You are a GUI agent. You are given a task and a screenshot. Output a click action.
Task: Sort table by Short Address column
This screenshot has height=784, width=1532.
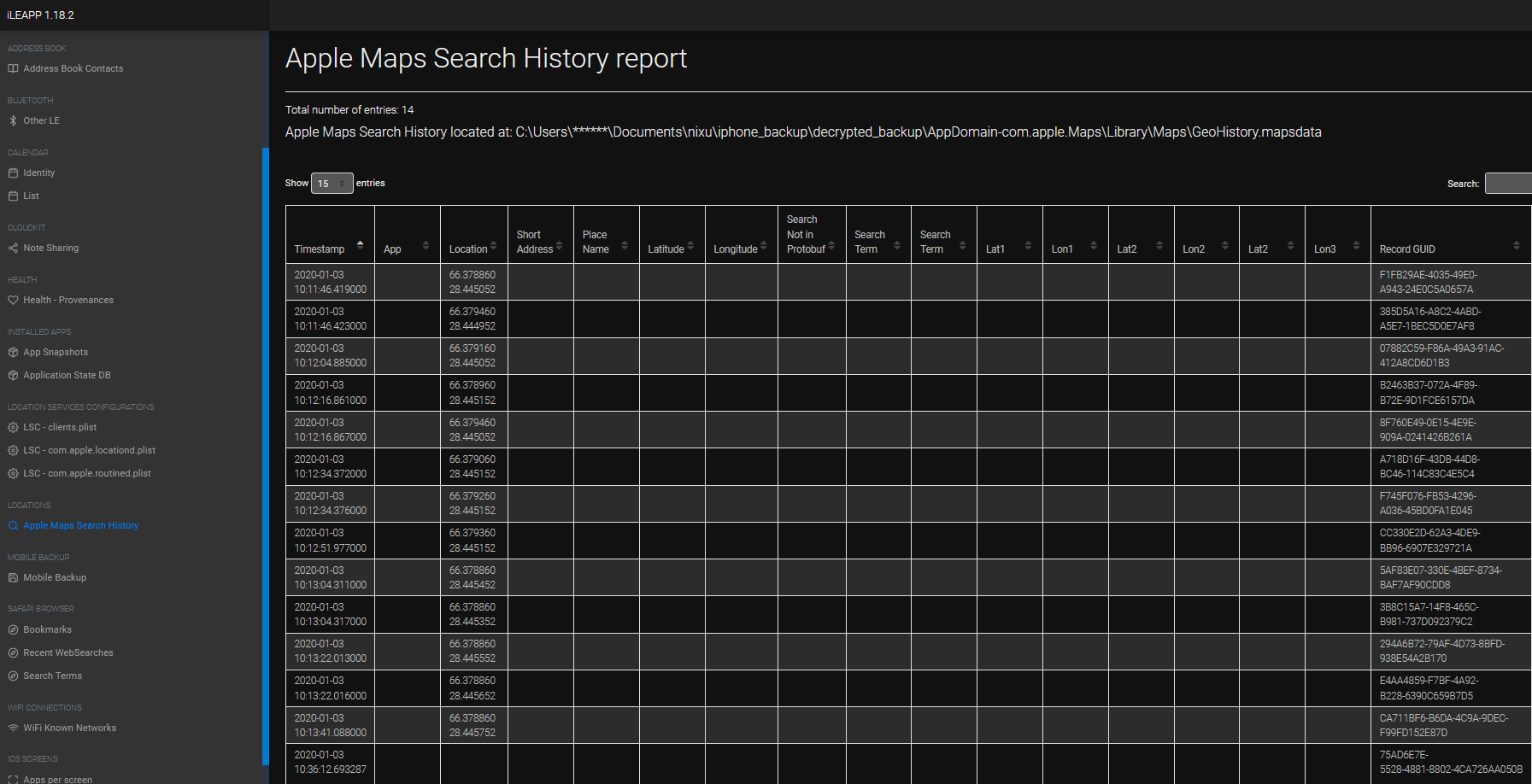pyautogui.click(x=540, y=235)
